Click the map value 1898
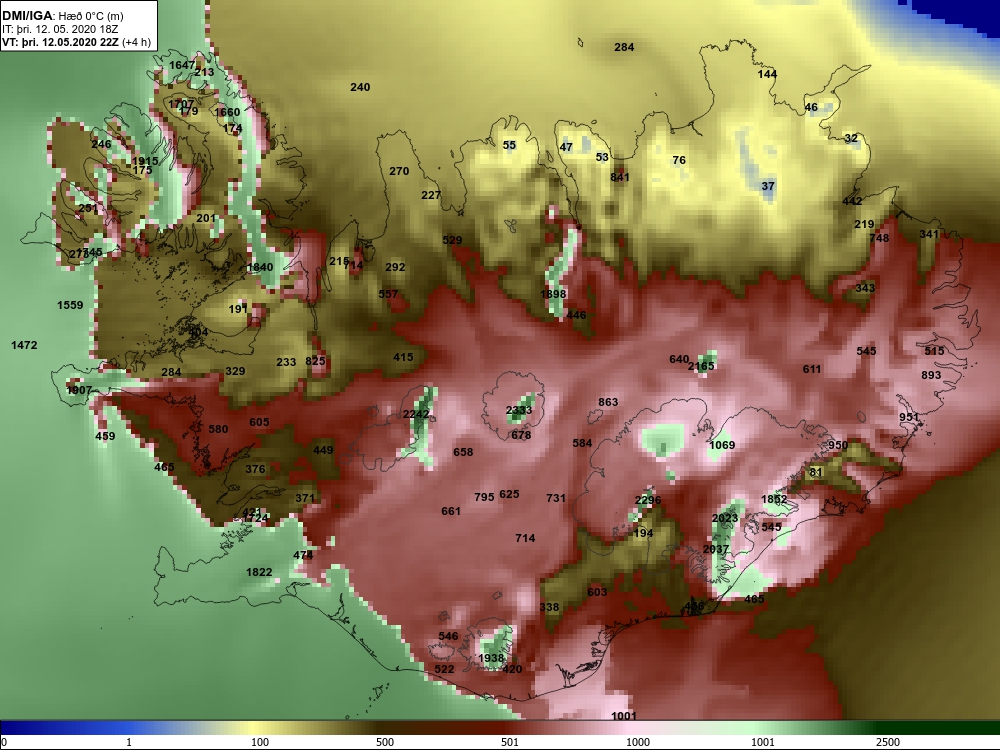Viewport: 1000px width, 750px height. pos(553,294)
